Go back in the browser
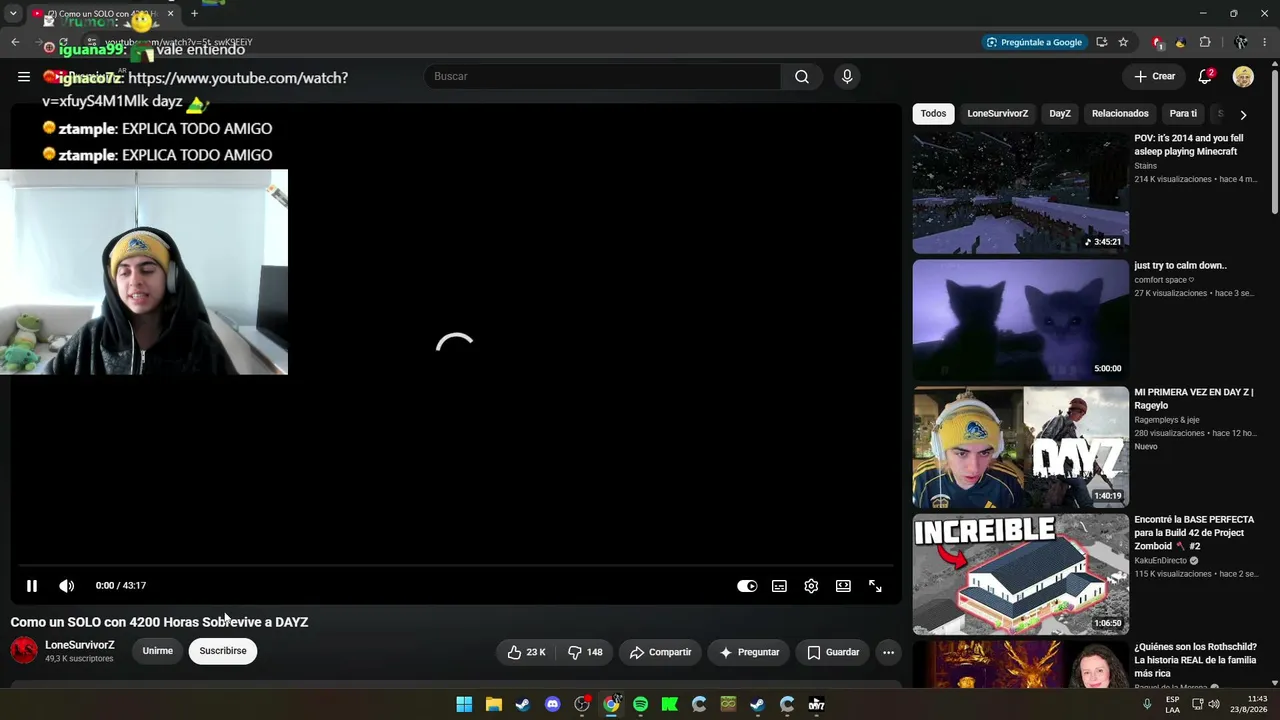1280x720 pixels. pos(15,42)
